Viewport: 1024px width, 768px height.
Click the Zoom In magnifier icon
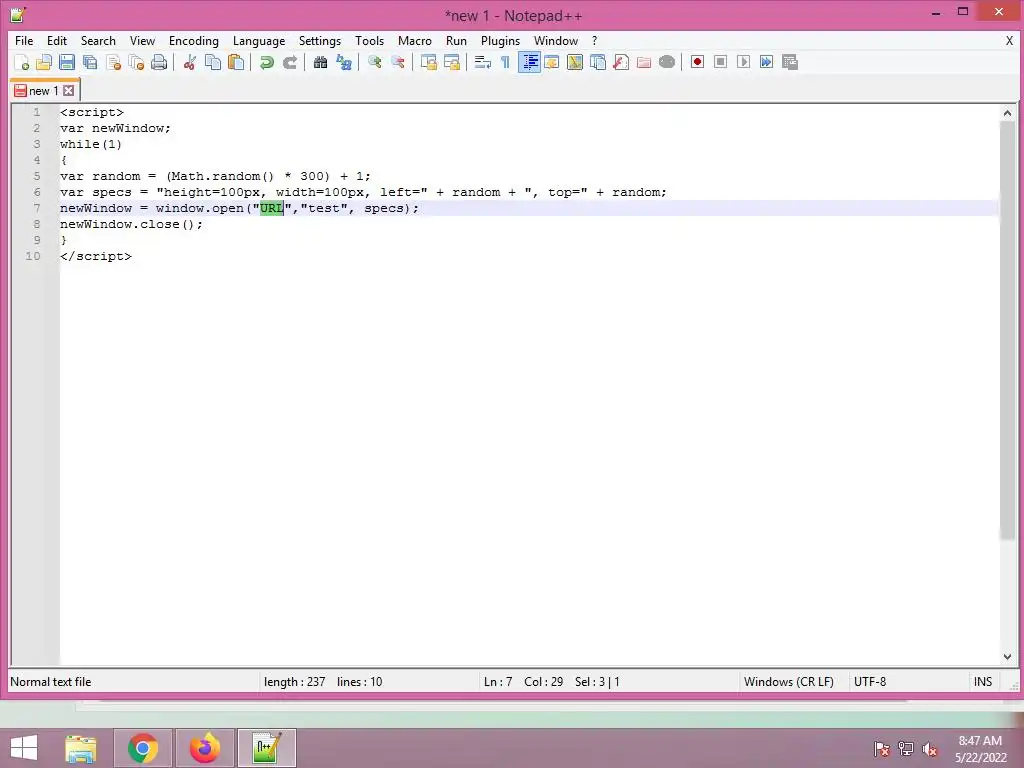point(375,62)
